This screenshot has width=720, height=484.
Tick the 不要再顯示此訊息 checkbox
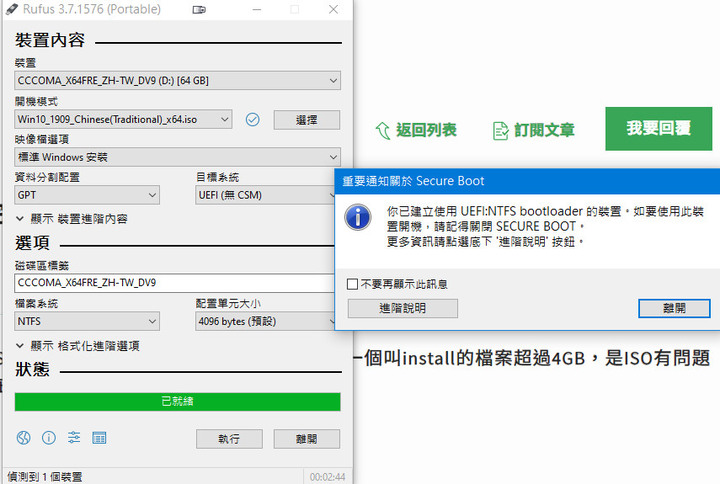pos(352,284)
